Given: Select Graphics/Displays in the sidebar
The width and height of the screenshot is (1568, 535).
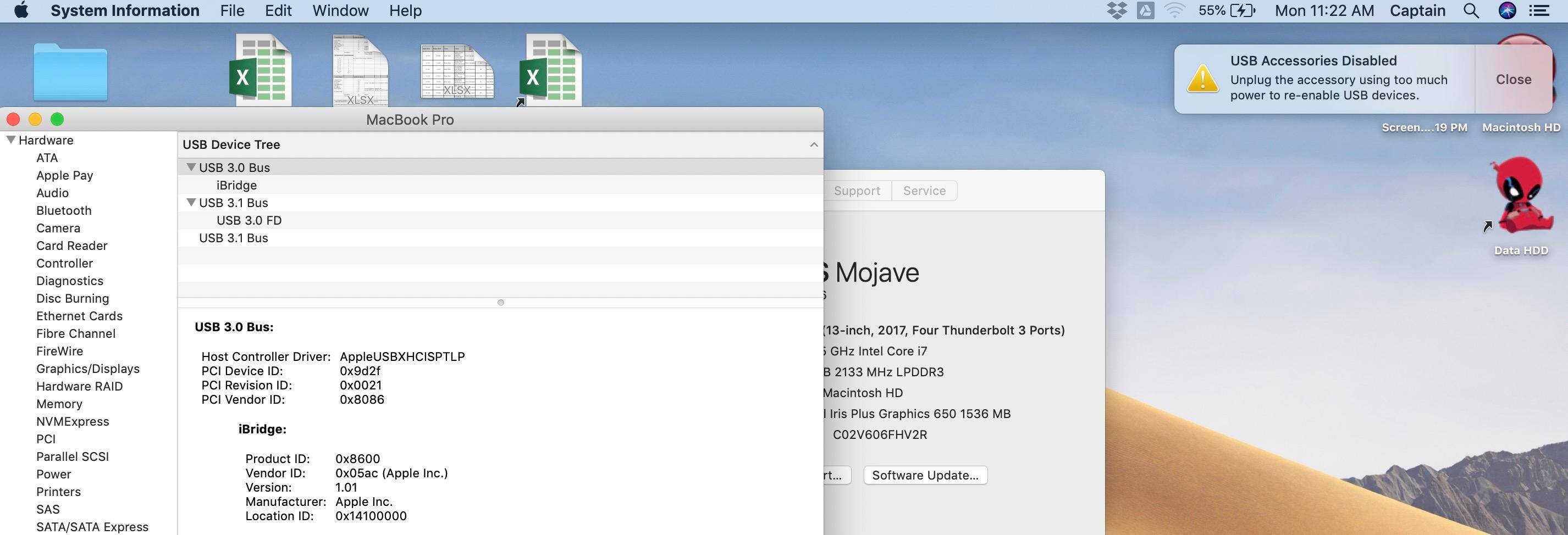Looking at the screenshot, I should click(x=87, y=369).
